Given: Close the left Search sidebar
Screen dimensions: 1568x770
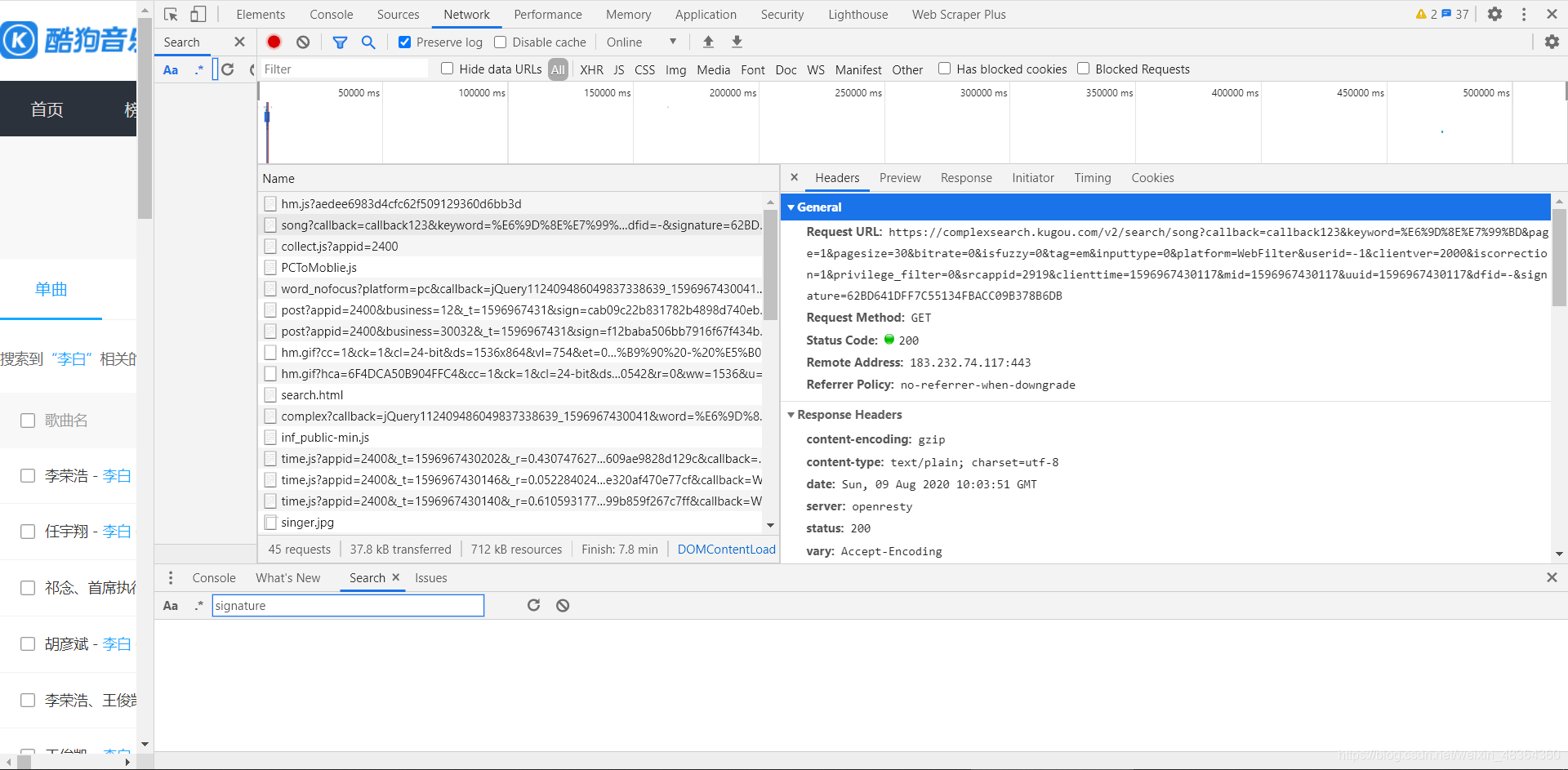Looking at the screenshot, I should click(x=239, y=42).
